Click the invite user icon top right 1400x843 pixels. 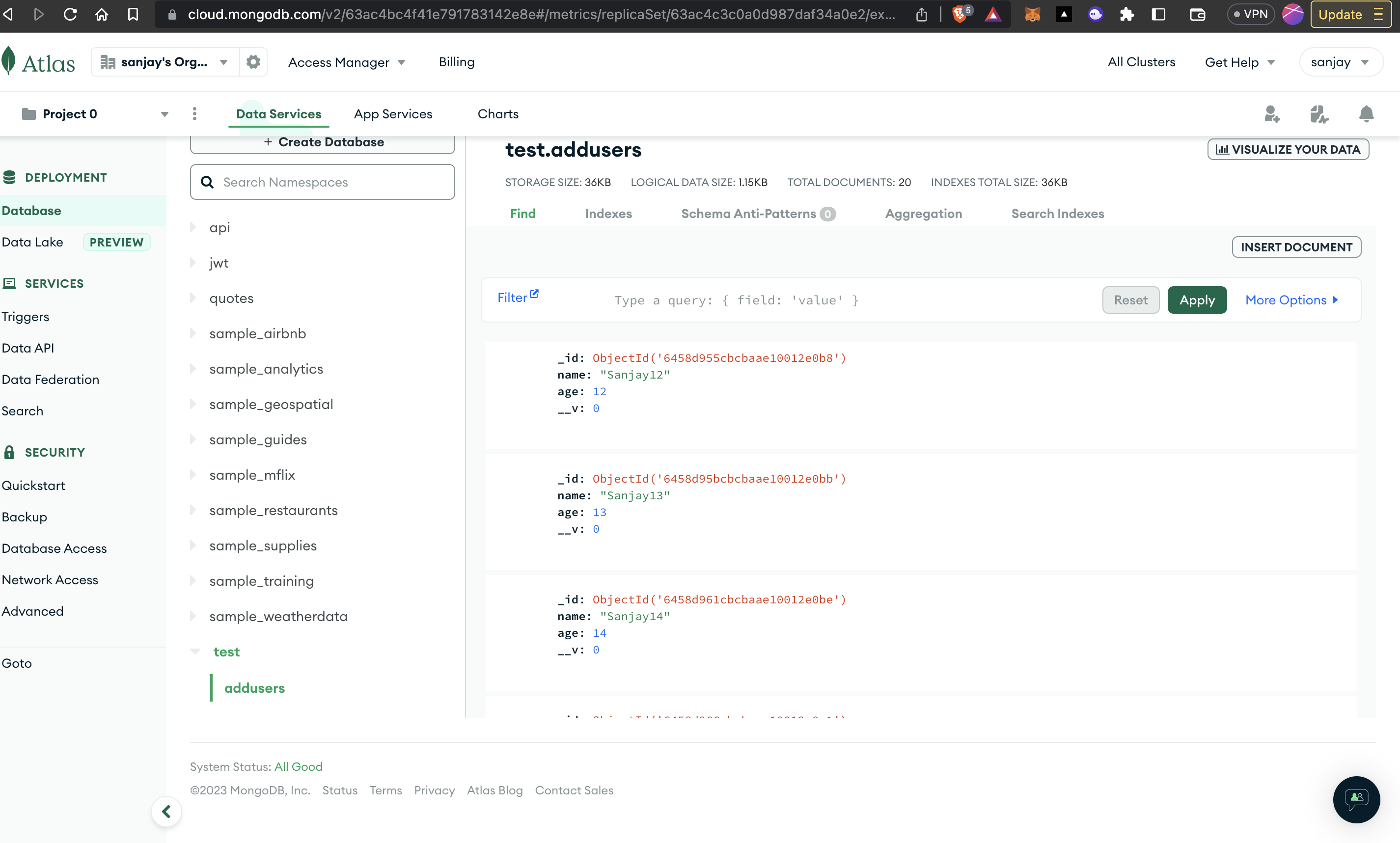1273,114
